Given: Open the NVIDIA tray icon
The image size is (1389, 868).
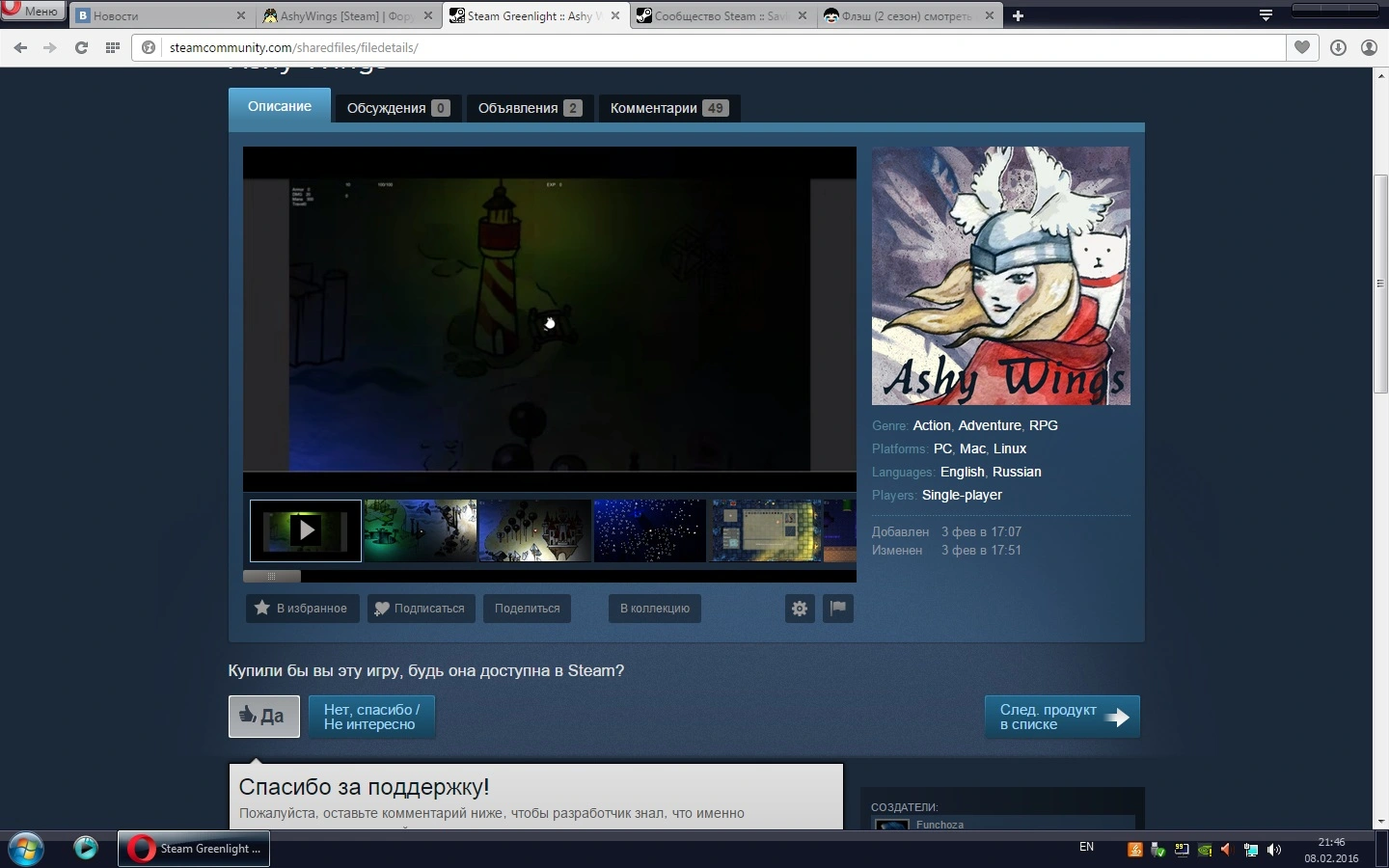Looking at the screenshot, I should tap(1205, 850).
